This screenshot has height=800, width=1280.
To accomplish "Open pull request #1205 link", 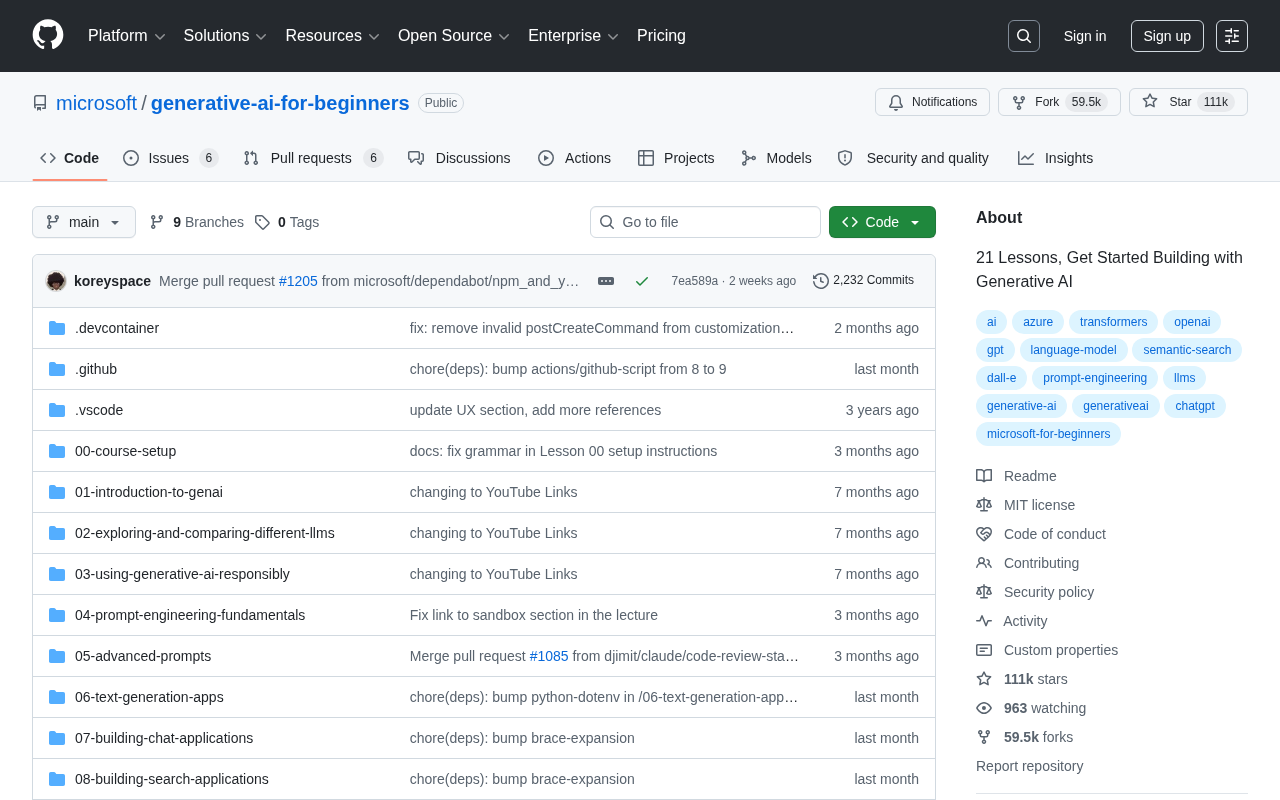I will coord(298,281).
